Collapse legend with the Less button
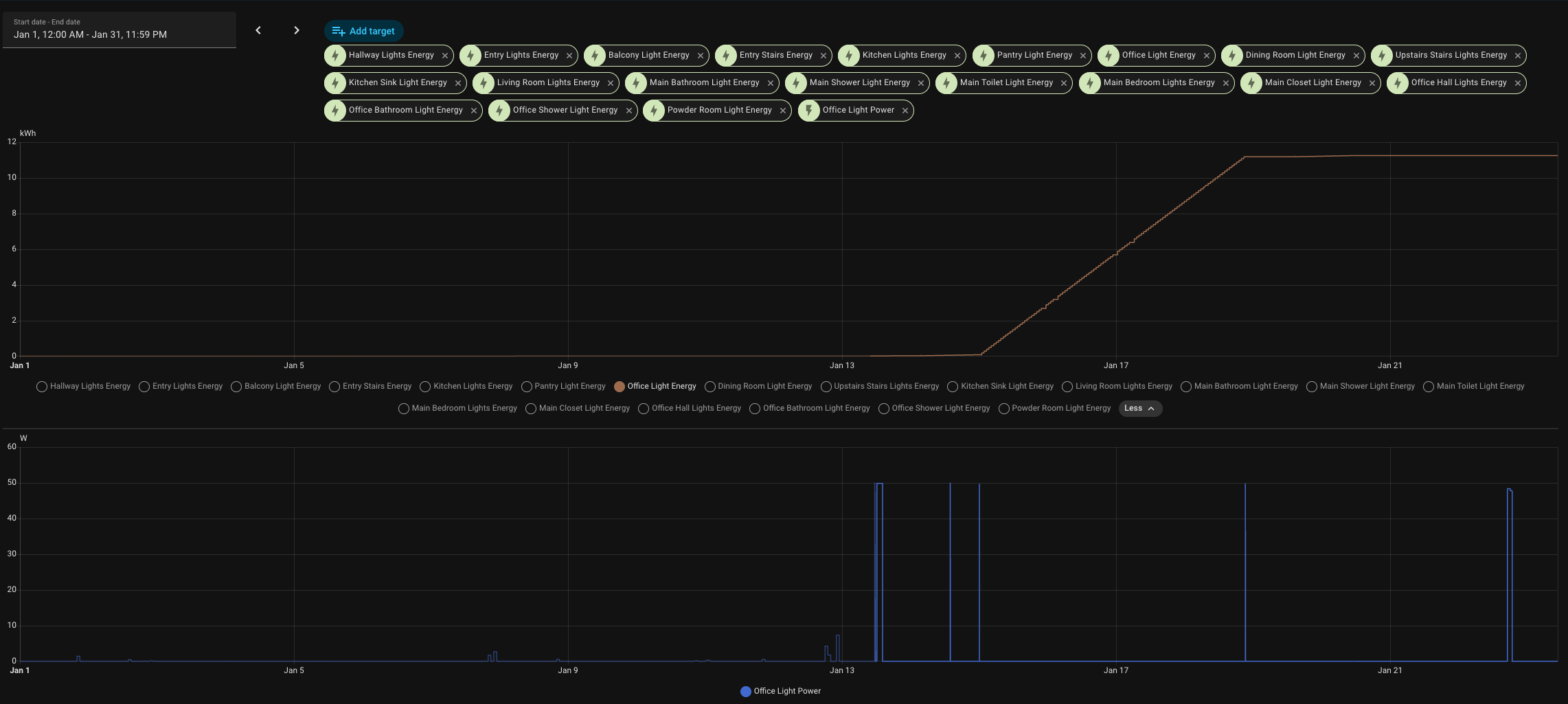Viewport: 1568px width, 704px height. [1140, 409]
